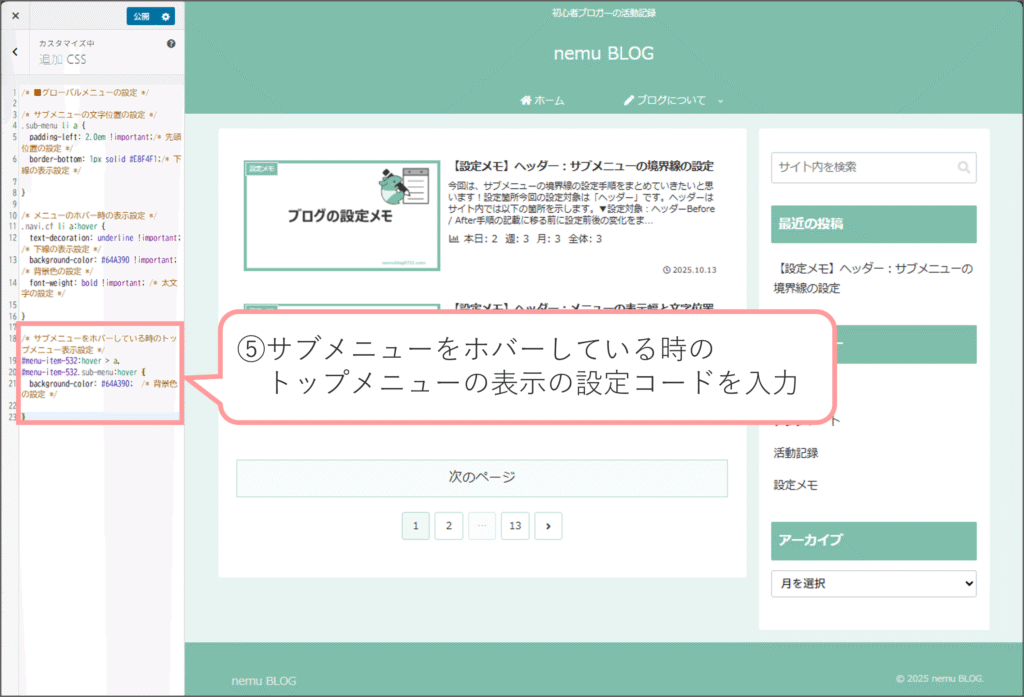Expand the chevron next to ブログについて
Image resolution: width=1024 pixels, height=697 pixels.
[721, 101]
